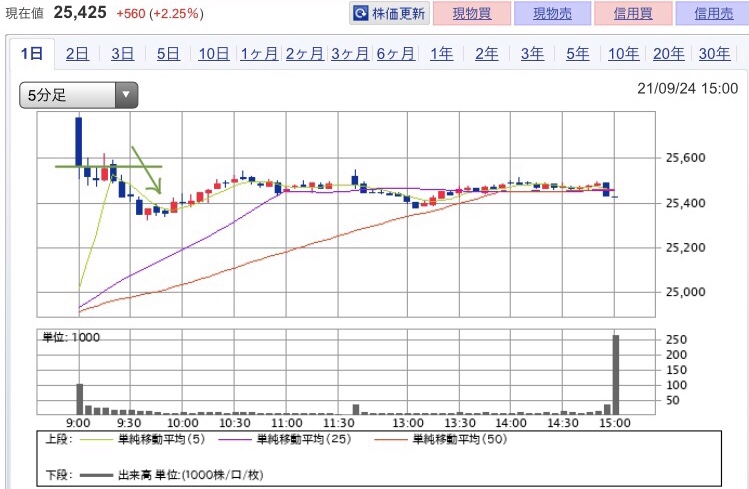The height and width of the screenshot is (489, 749).
Task: Click the tall opening 9:00 candlestick
Action: coord(78,142)
